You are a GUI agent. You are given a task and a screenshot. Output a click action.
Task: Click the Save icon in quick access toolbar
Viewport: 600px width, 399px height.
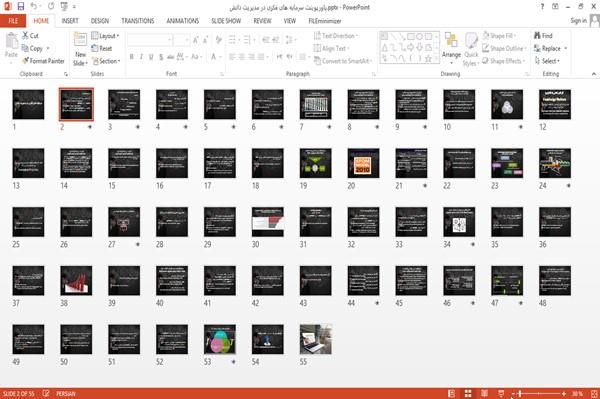[x=21, y=7]
